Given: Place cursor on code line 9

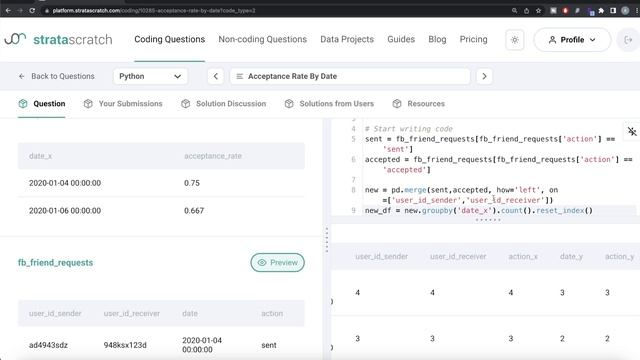Looking at the screenshot, I should pos(478,211).
